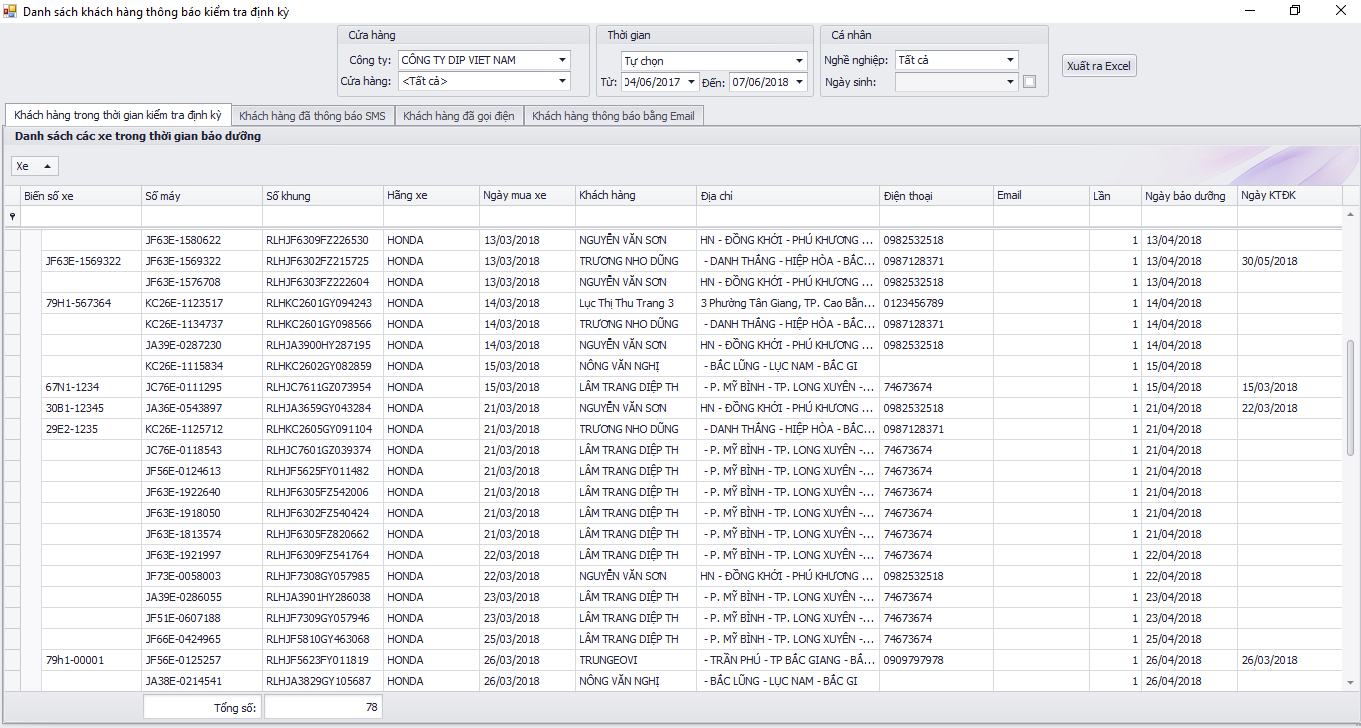Open the Khách hàng đã gọi điện tab

point(458,116)
